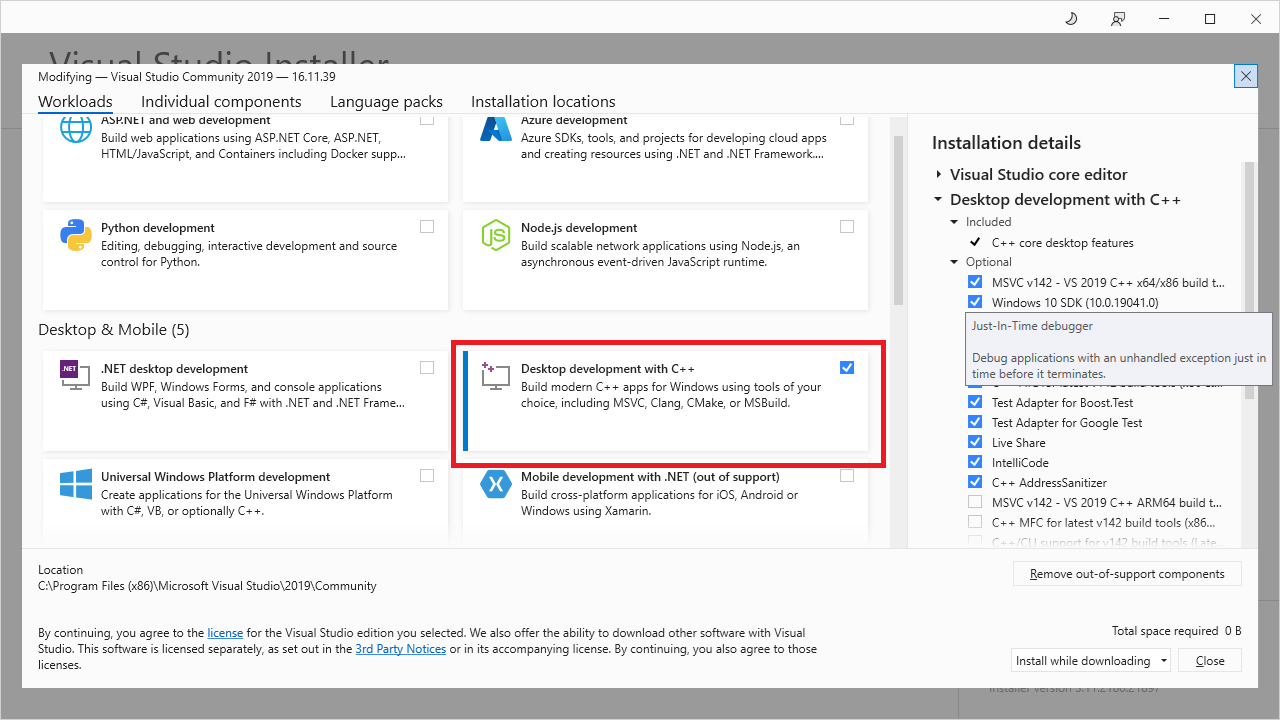Click the Node.js development workload icon
The image size is (1280, 720).
(x=496, y=235)
